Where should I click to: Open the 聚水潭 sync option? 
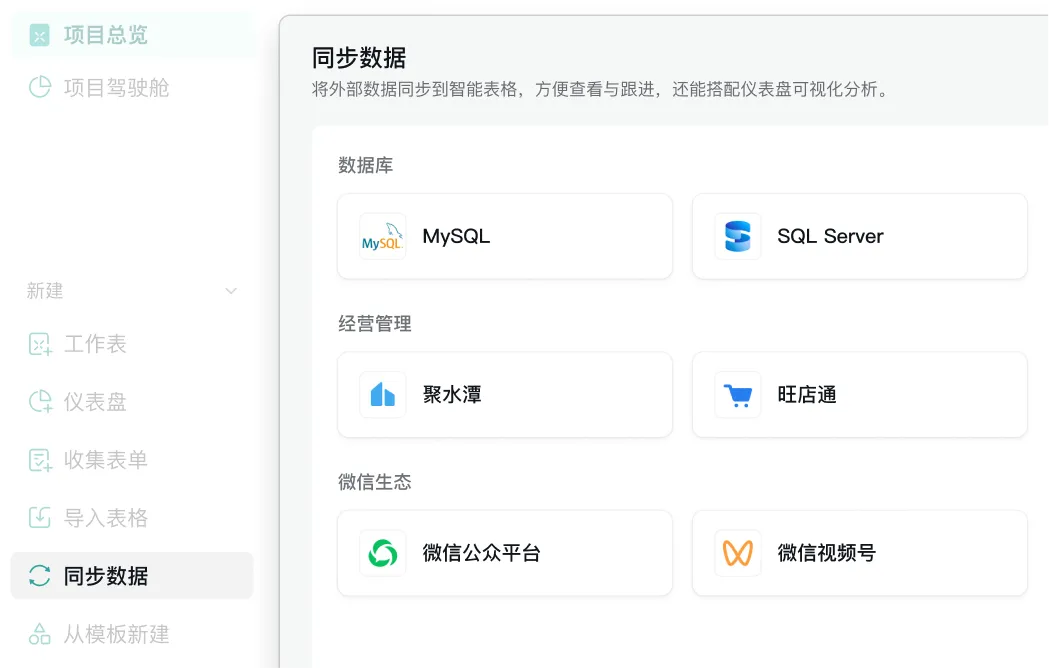504,395
